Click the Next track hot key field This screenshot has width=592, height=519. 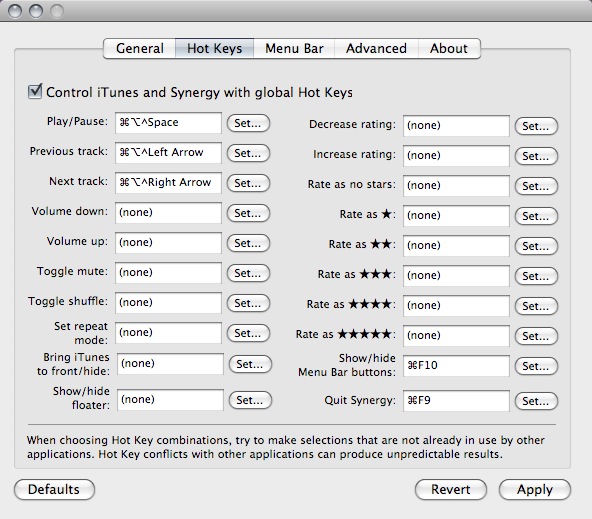(x=168, y=183)
